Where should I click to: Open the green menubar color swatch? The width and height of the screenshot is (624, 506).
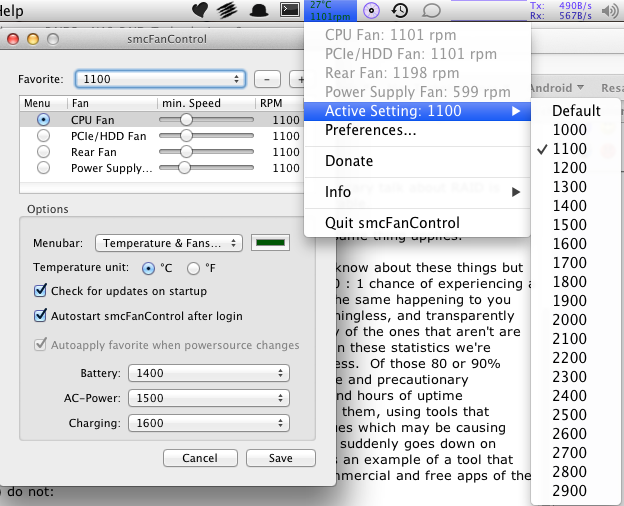270,242
